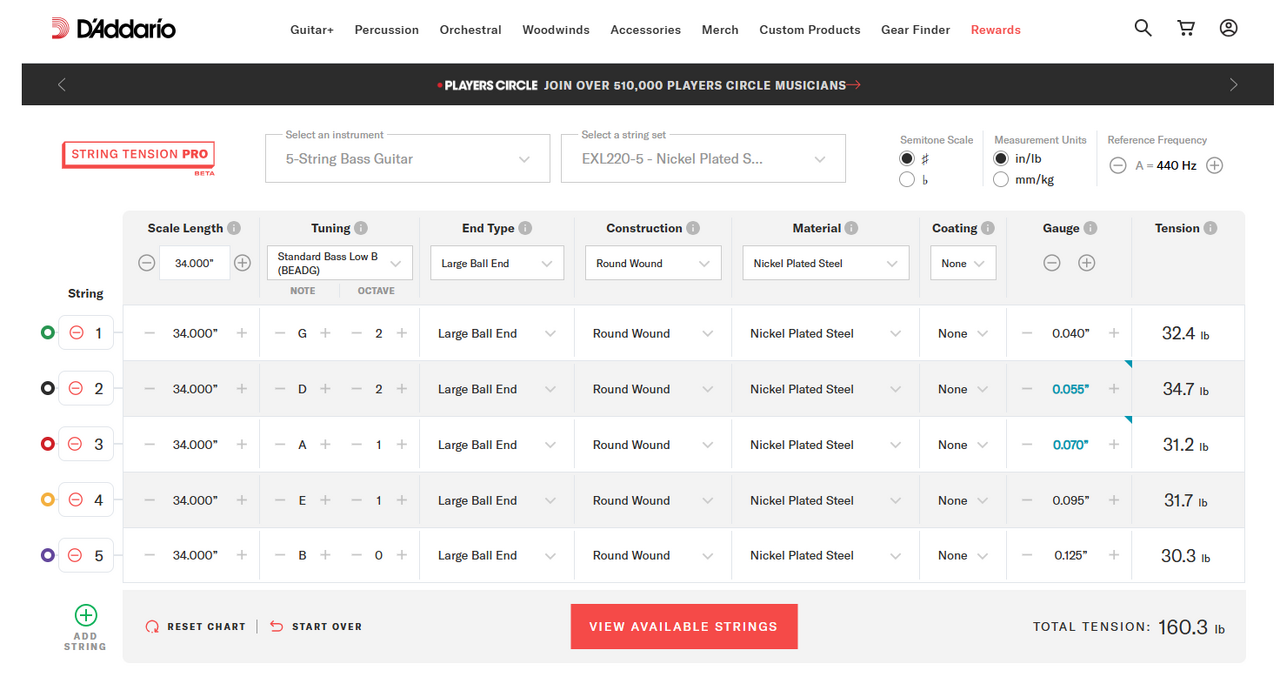Screen dimensions: 1280x677
Task: Open the Gear Finder link
Action: pos(916,30)
